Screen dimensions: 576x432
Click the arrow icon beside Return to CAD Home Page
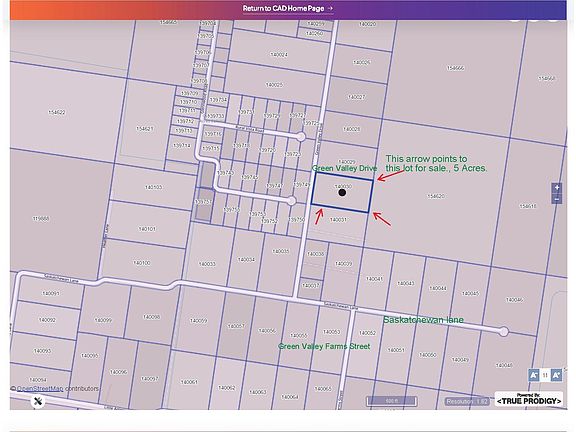330,8
